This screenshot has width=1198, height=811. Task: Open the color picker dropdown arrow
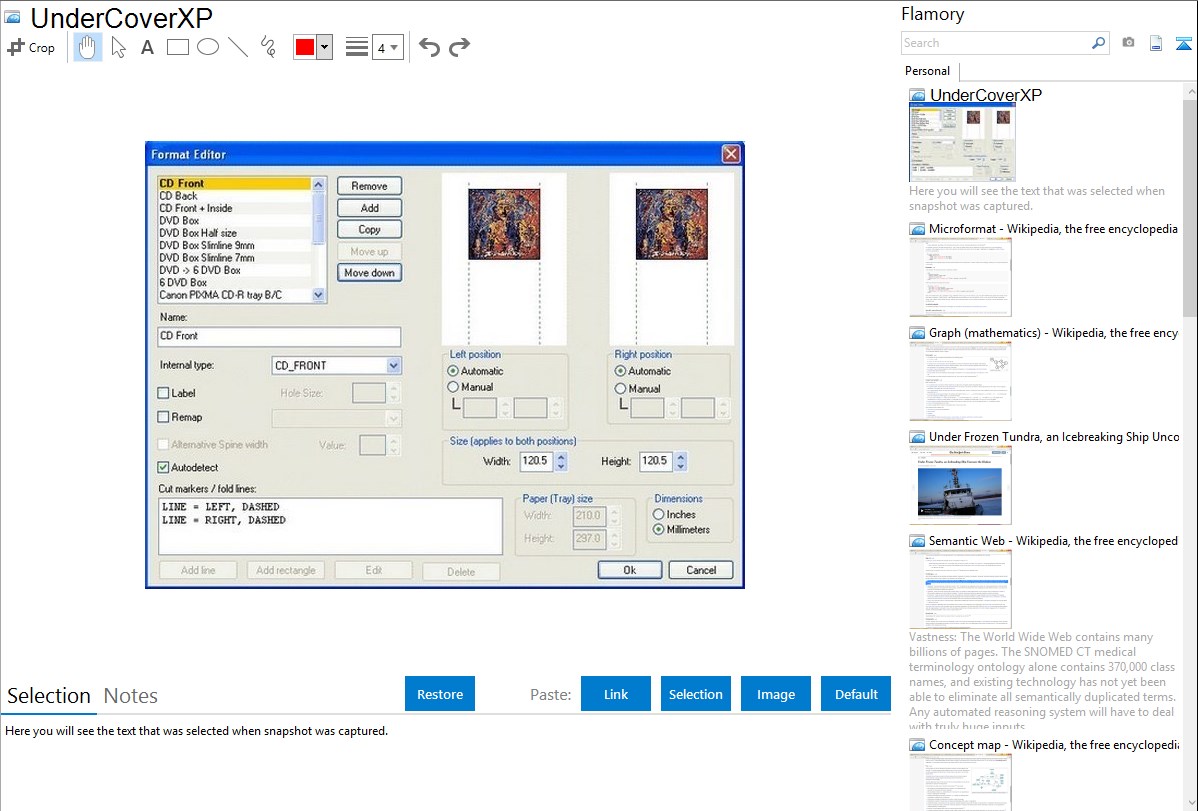pos(324,47)
